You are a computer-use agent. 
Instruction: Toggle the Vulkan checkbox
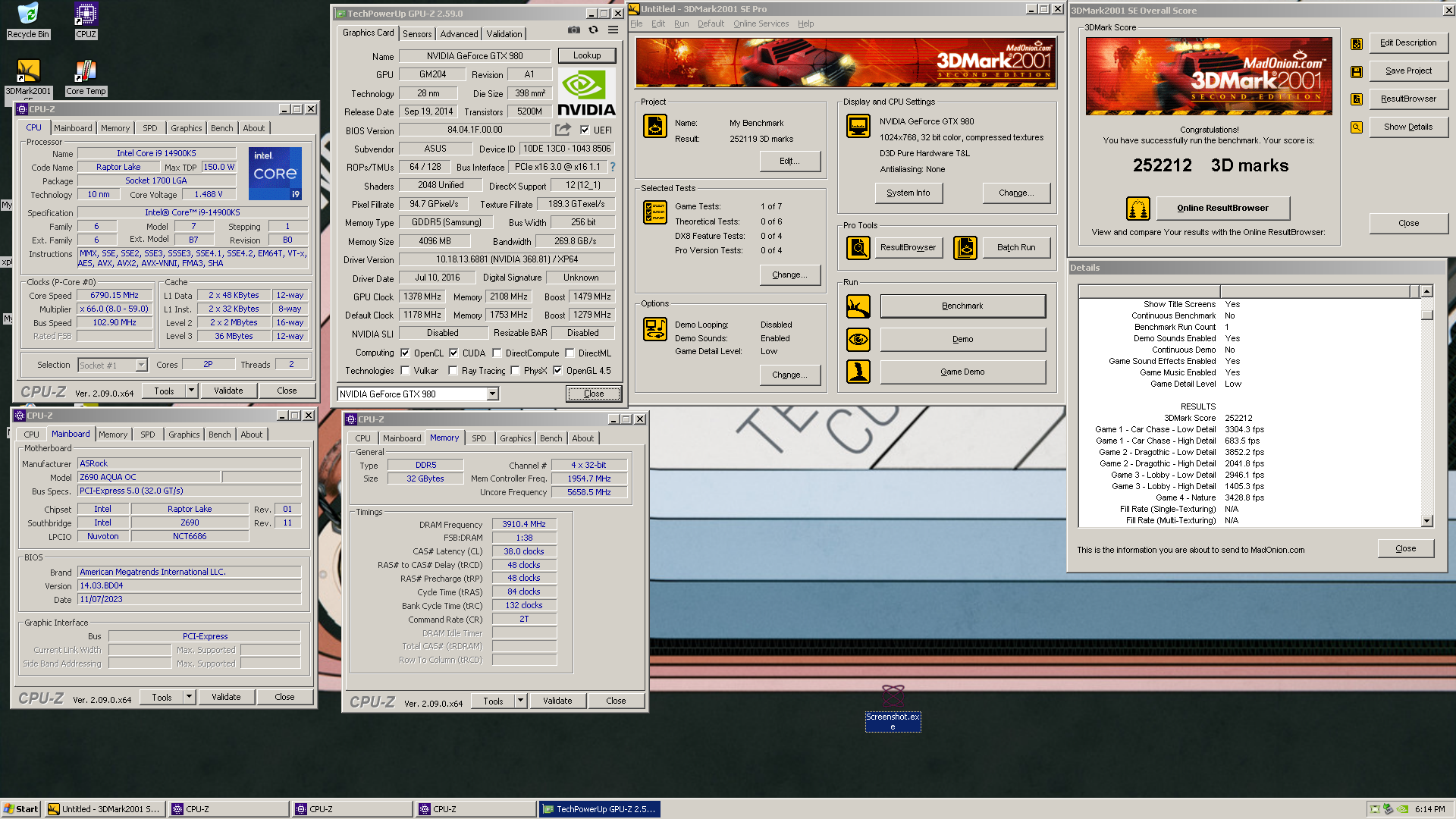coord(405,370)
